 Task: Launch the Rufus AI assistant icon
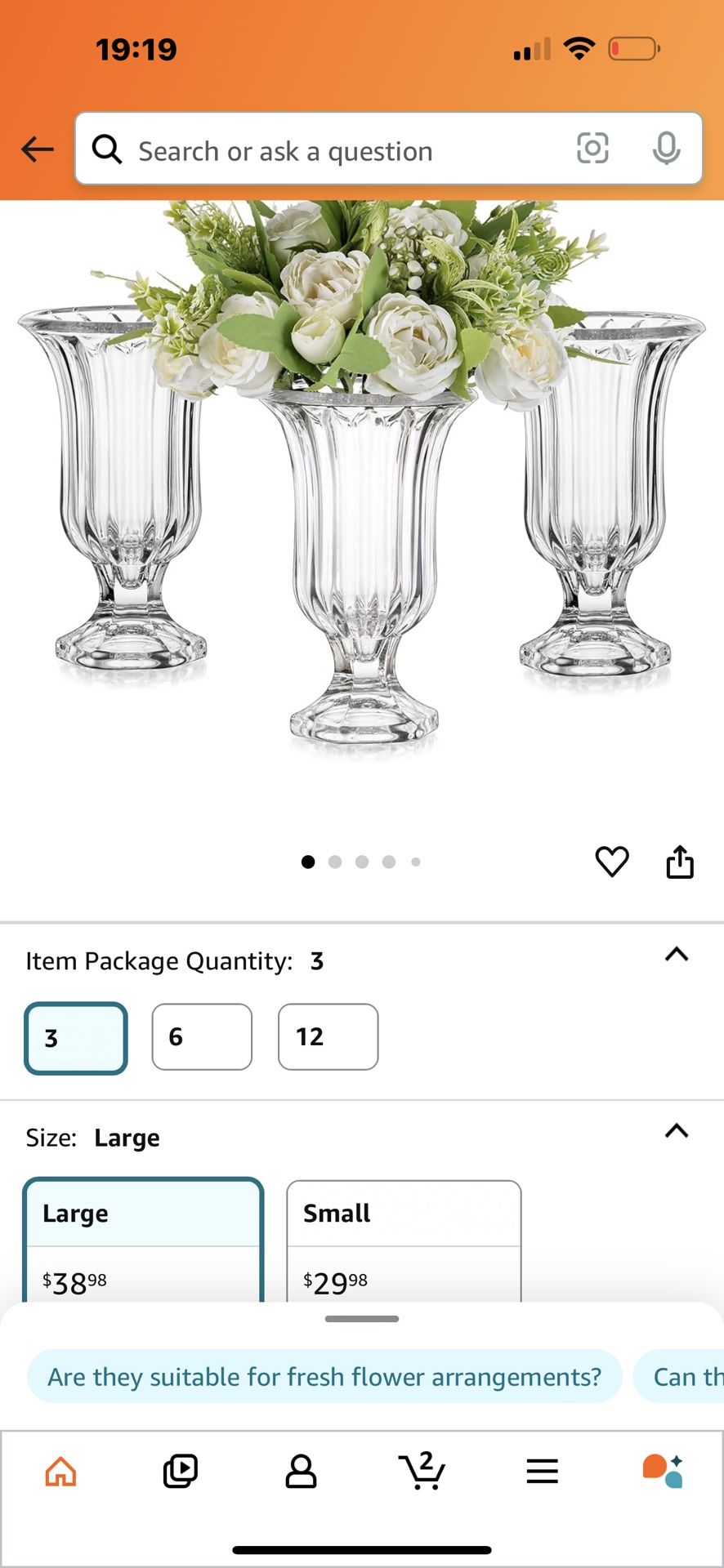tap(663, 1472)
